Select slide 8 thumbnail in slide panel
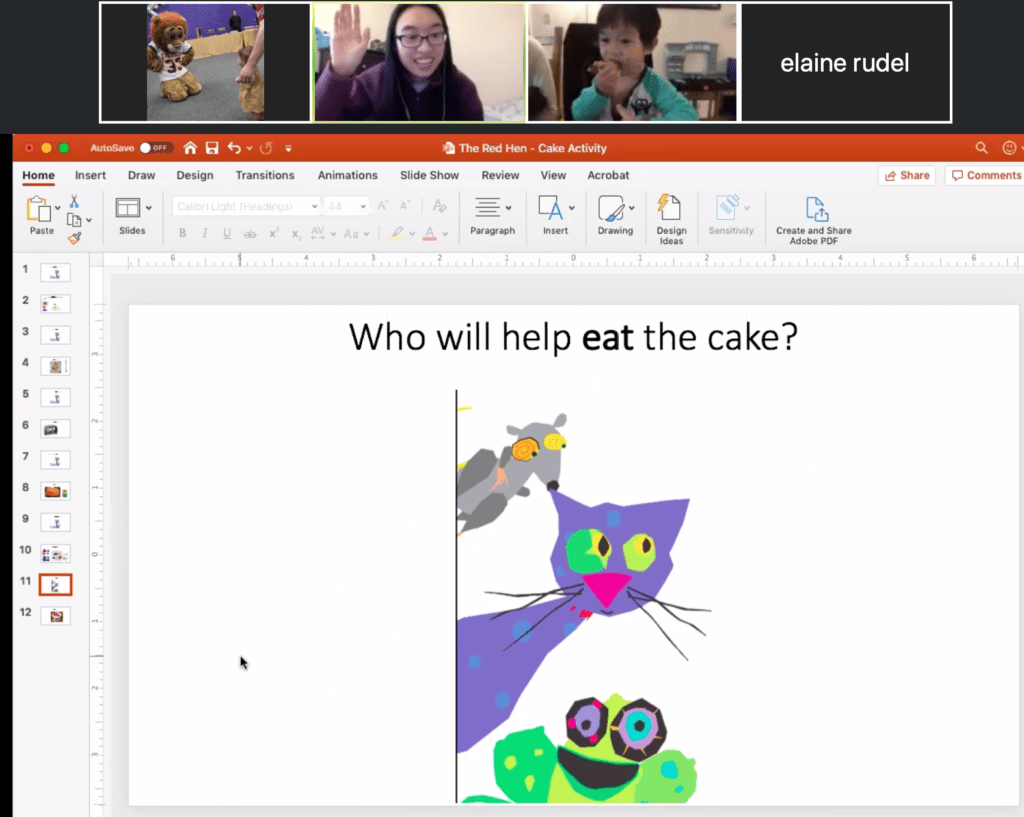Viewport: 1024px width, 817px height. point(55,490)
